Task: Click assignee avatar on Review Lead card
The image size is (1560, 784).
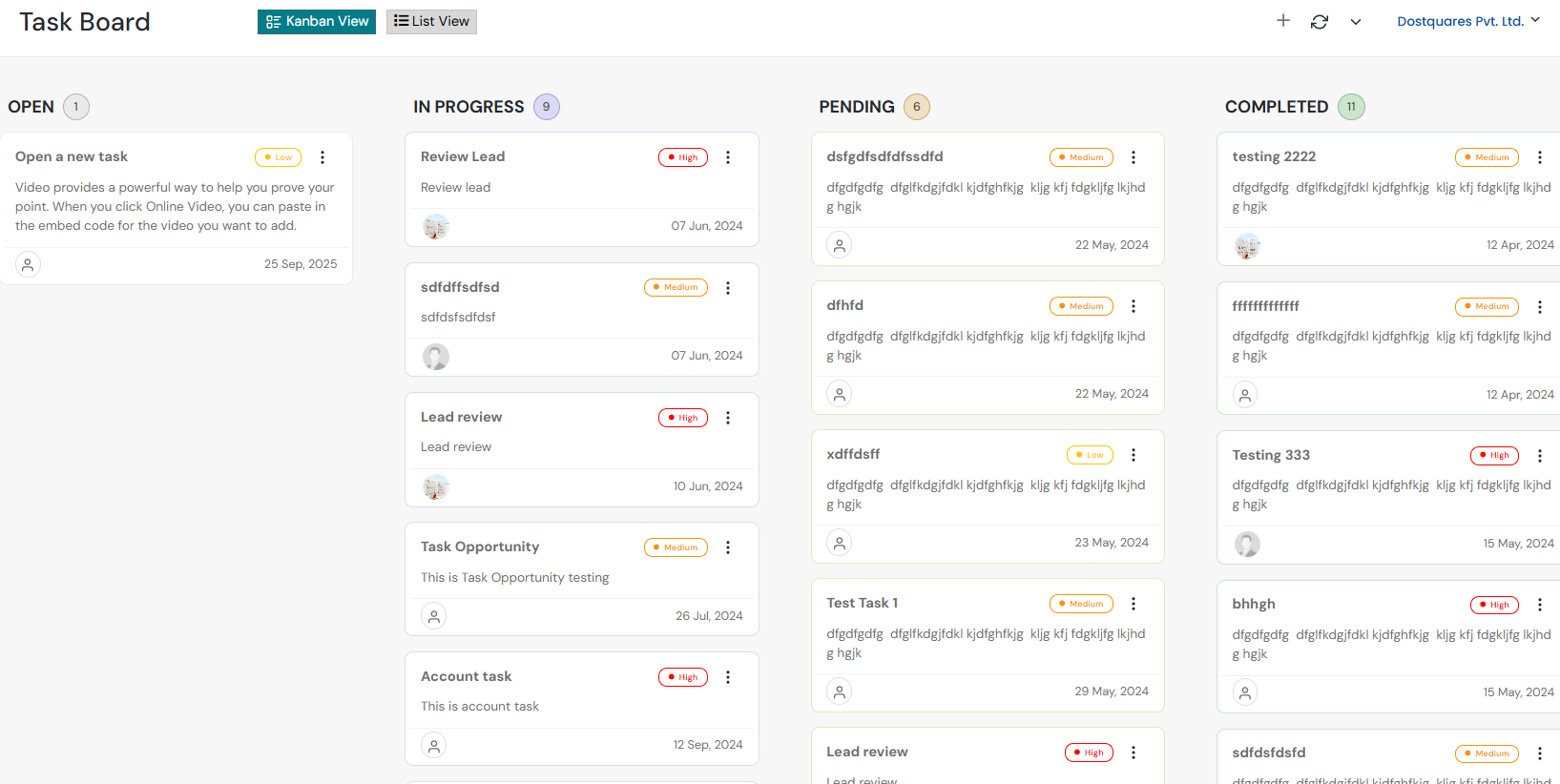Action: point(436,227)
